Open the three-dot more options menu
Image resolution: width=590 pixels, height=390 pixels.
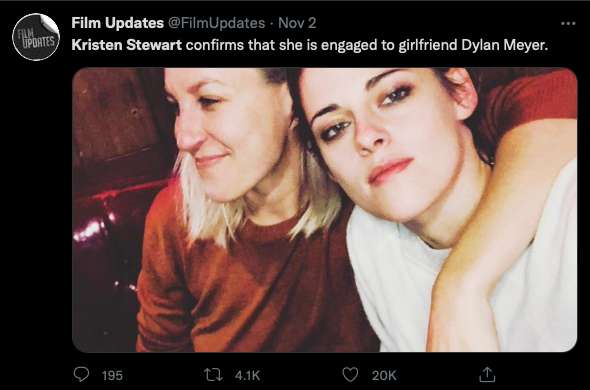568,23
